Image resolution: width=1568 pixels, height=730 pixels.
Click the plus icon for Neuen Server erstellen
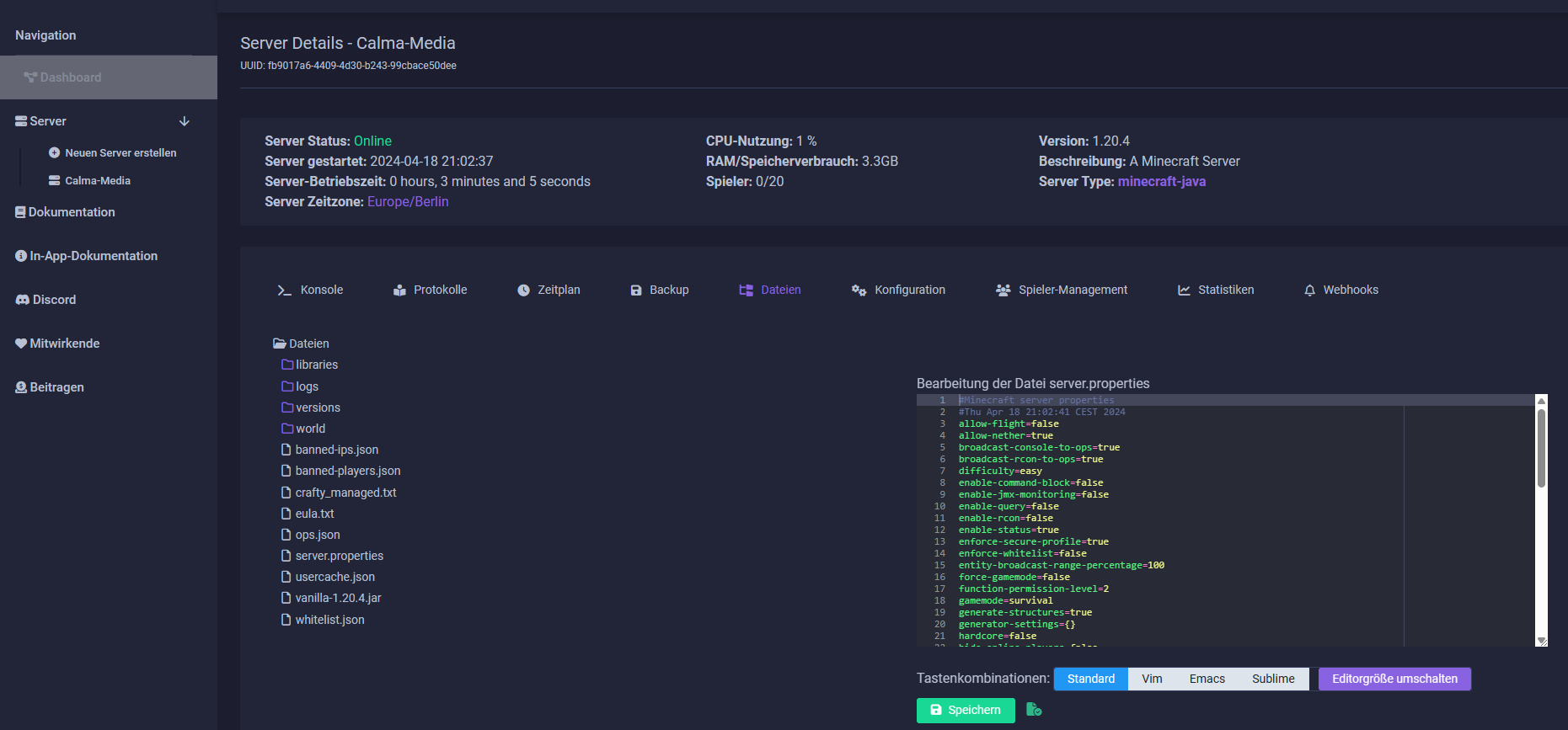[x=54, y=153]
